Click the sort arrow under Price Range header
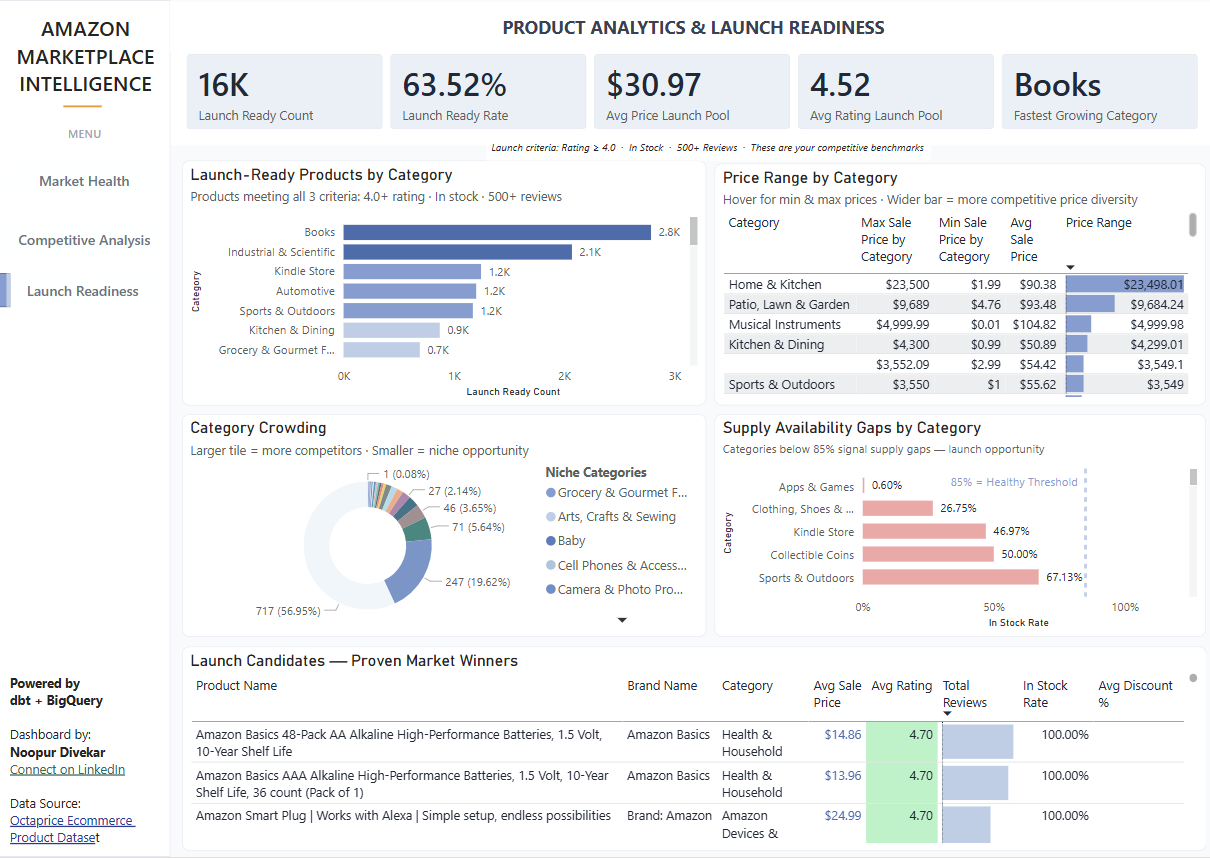The height and width of the screenshot is (858, 1210). click(1071, 267)
